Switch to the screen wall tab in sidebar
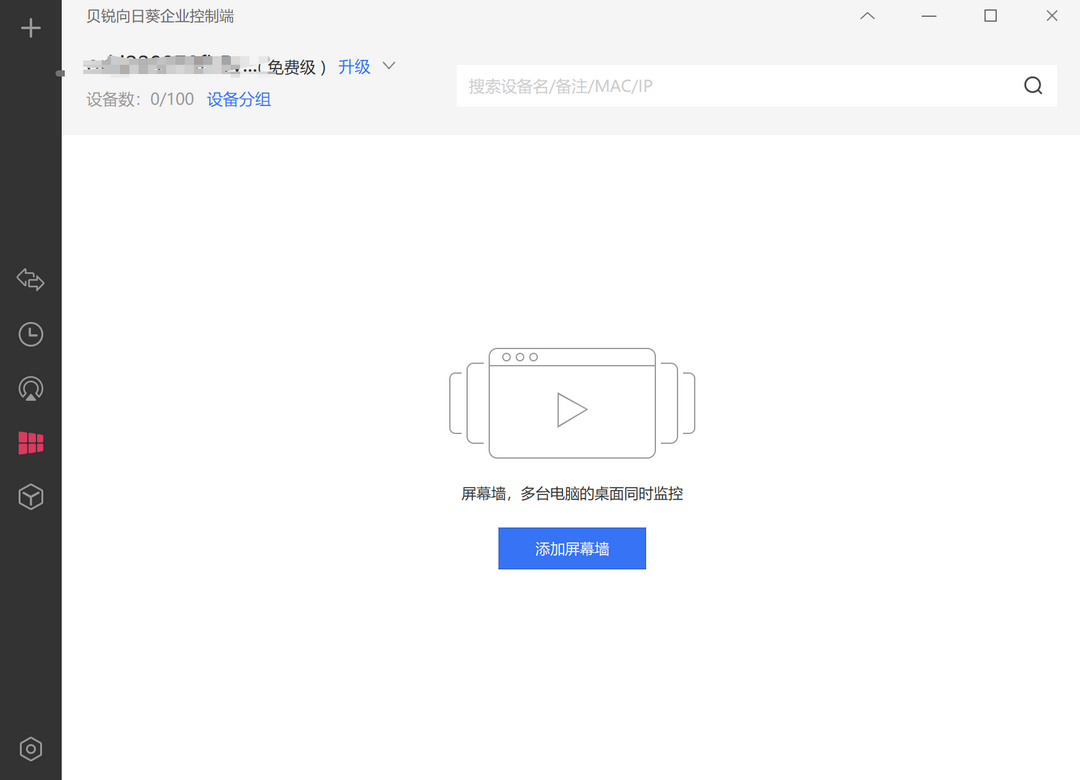 click(30, 442)
